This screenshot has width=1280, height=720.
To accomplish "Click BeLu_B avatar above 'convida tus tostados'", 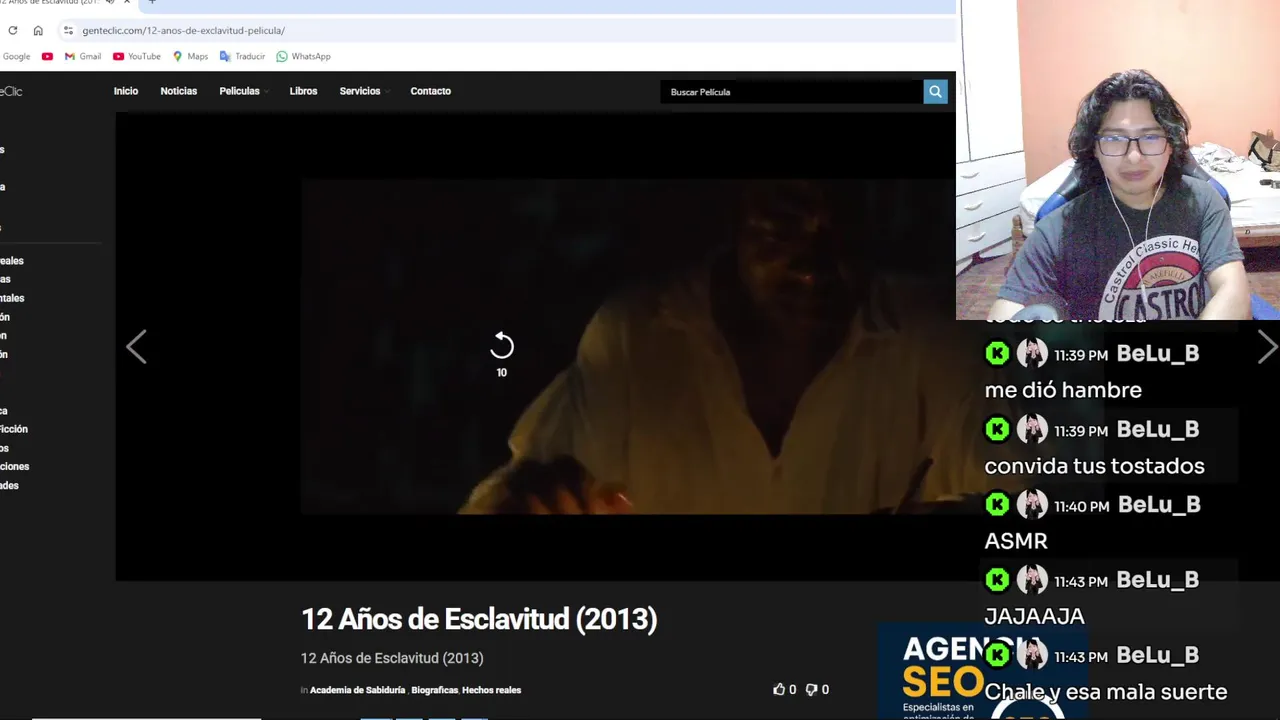I will click(1032, 429).
